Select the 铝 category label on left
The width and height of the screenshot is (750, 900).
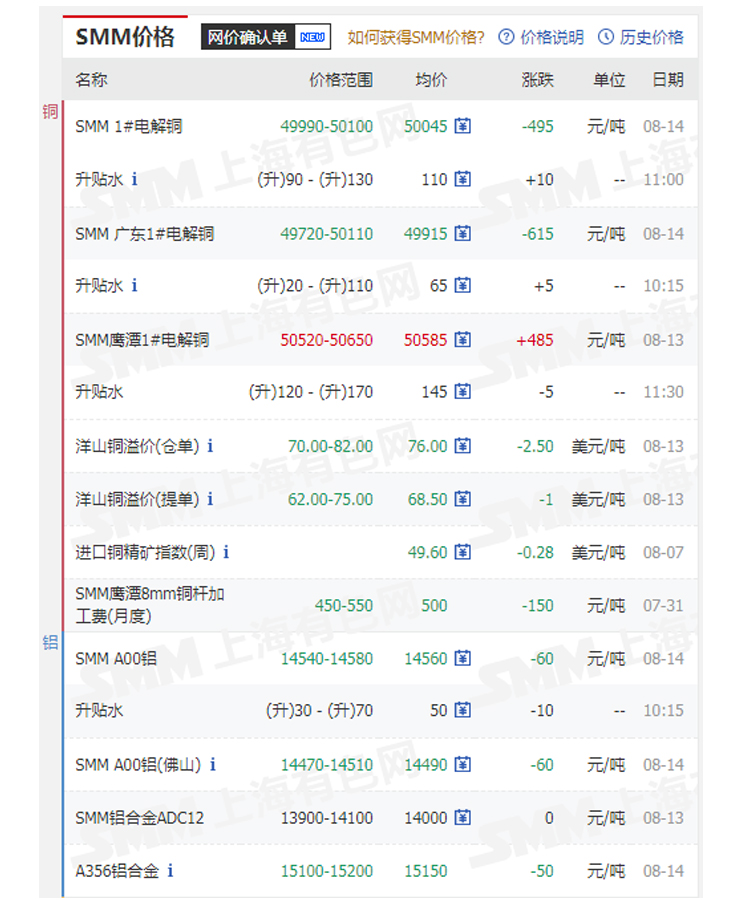tap(49, 643)
